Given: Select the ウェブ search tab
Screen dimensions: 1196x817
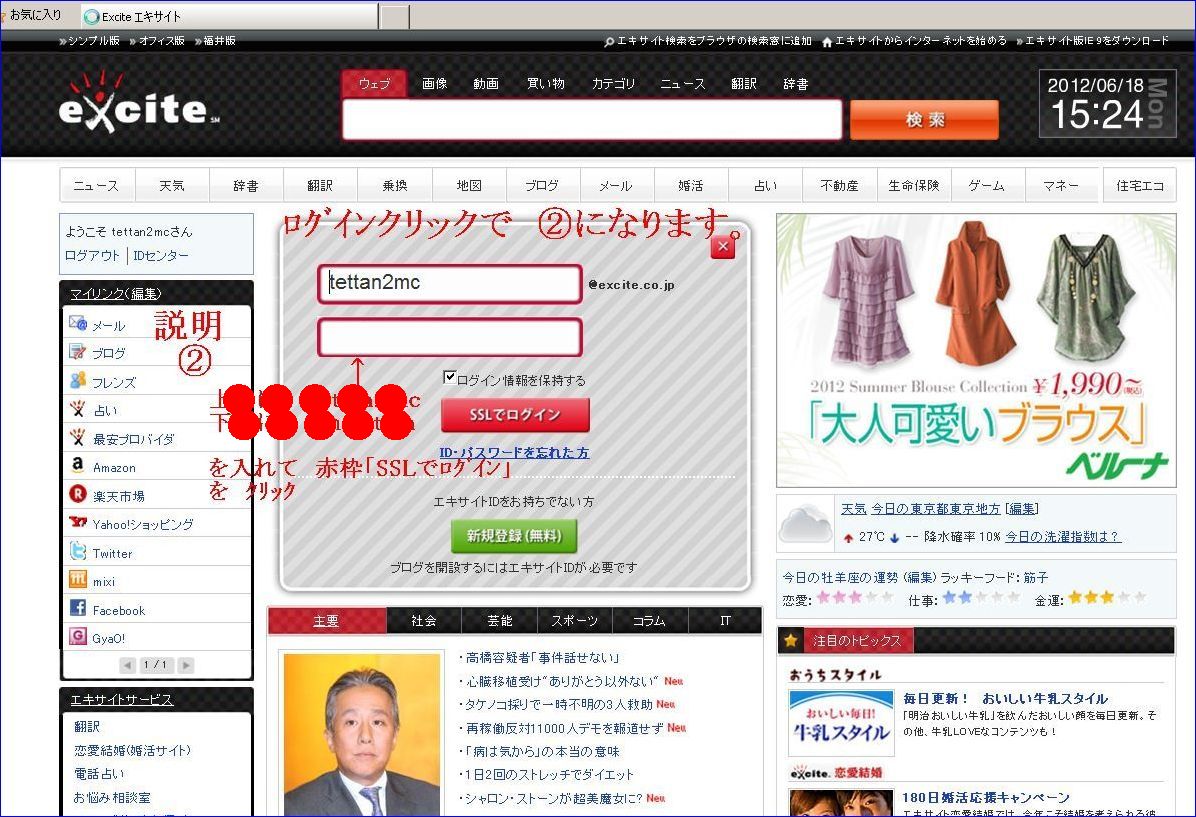Looking at the screenshot, I should point(374,84).
